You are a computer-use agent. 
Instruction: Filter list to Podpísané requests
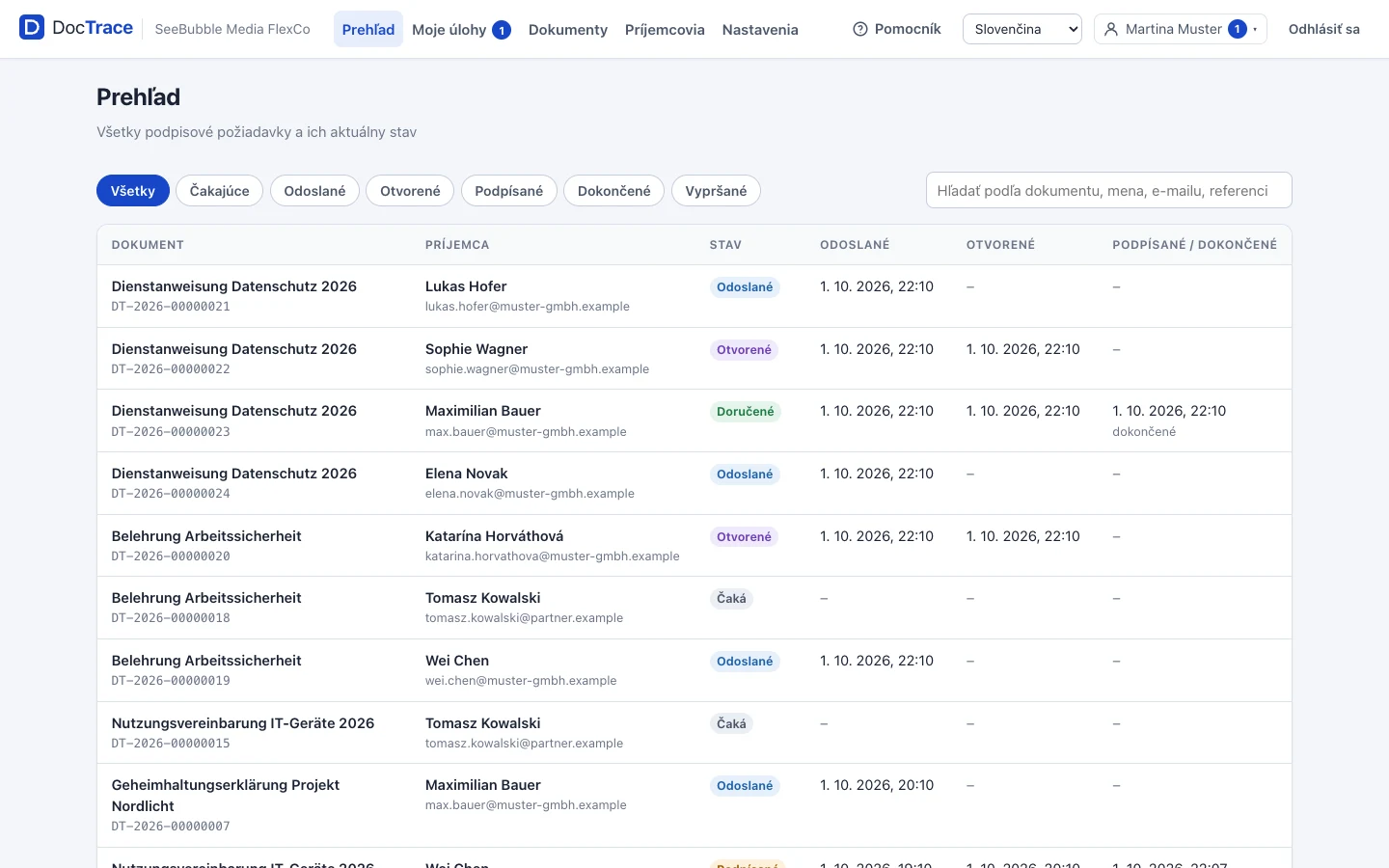pos(509,191)
